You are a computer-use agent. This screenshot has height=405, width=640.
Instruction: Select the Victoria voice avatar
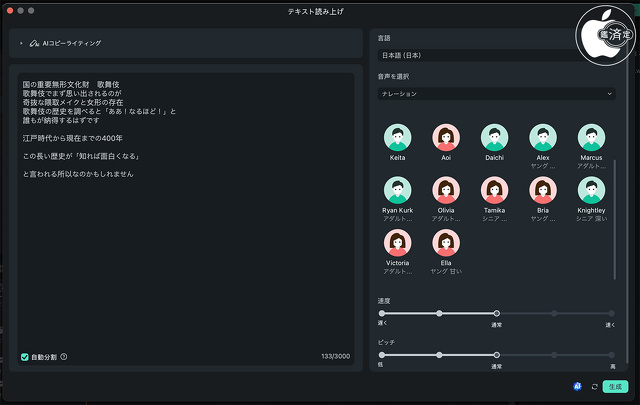[398, 243]
